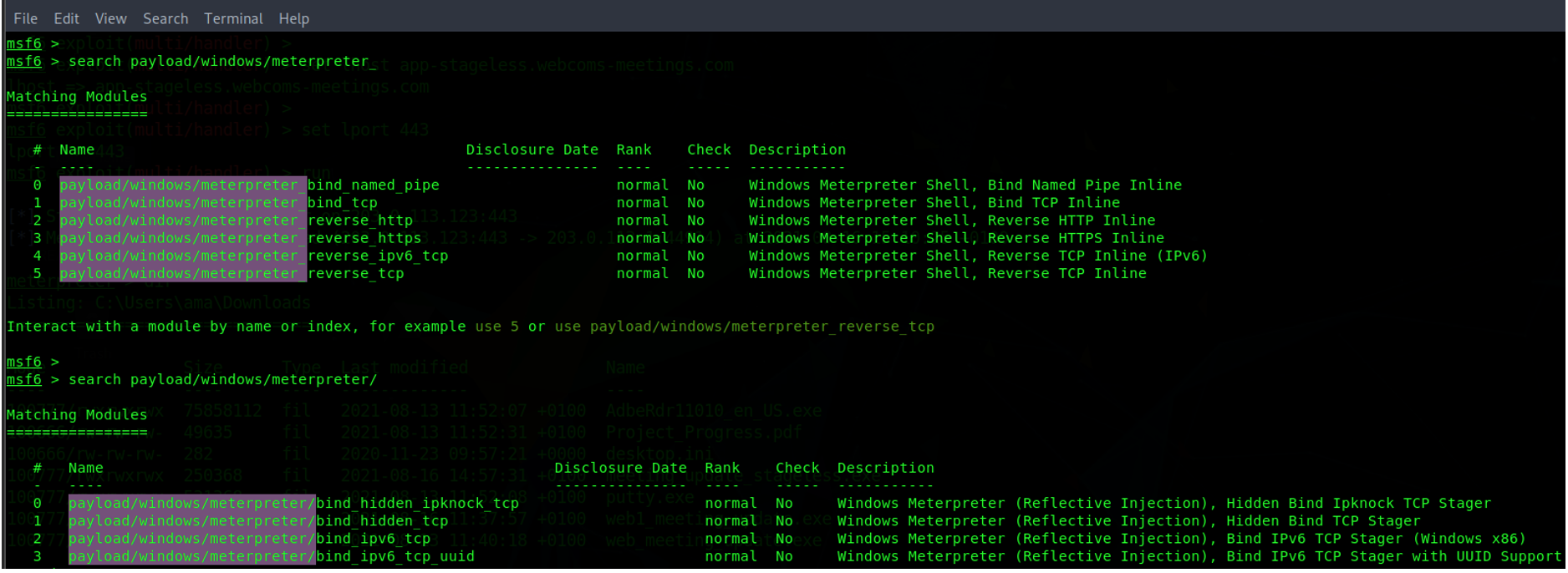
Task: Select 'reverse_ipv6_tcp' module name text
Action: (x=378, y=256)
